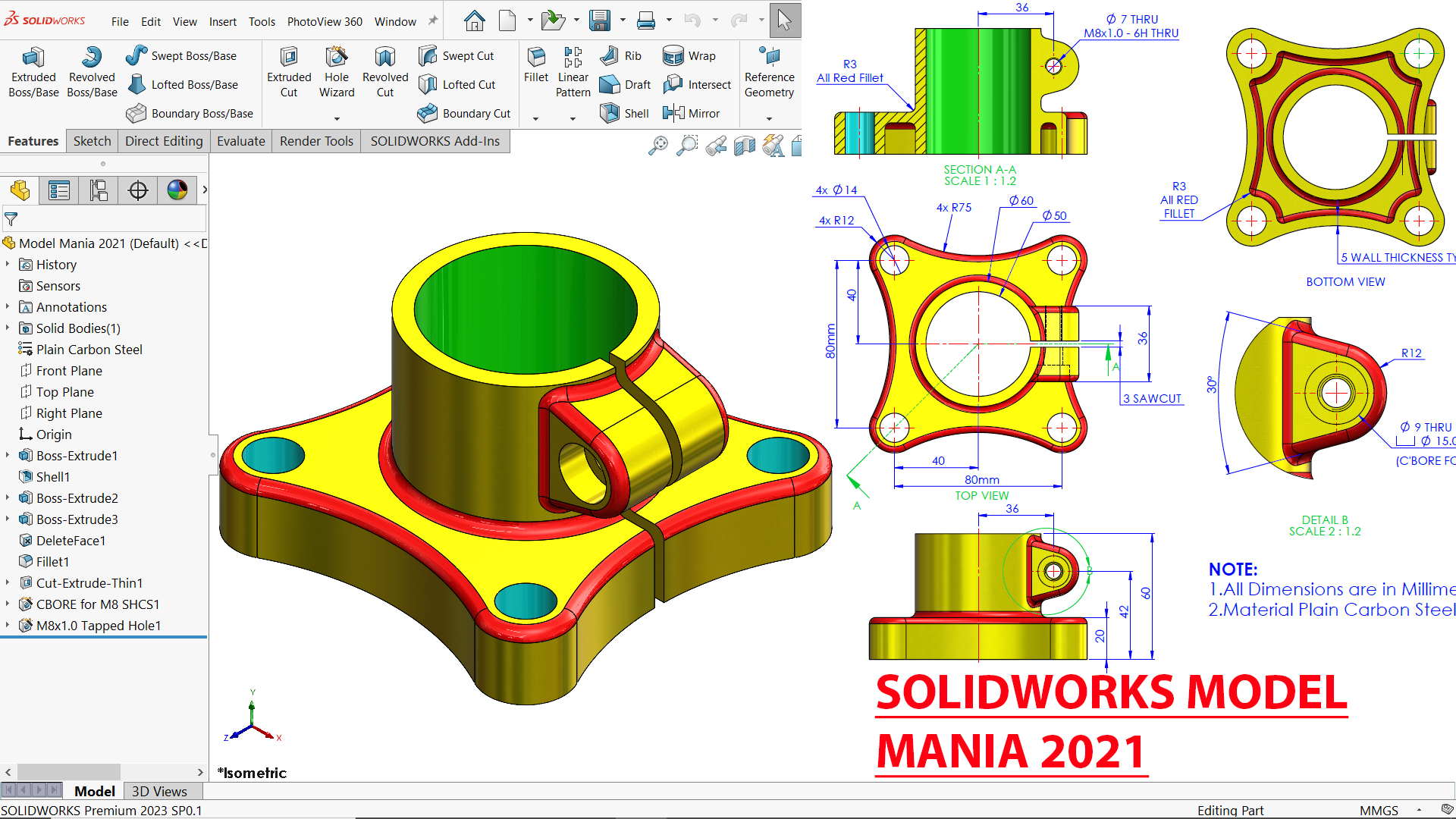Click the Save icon
Screen dimensions: 1456x819
[600, 20]
